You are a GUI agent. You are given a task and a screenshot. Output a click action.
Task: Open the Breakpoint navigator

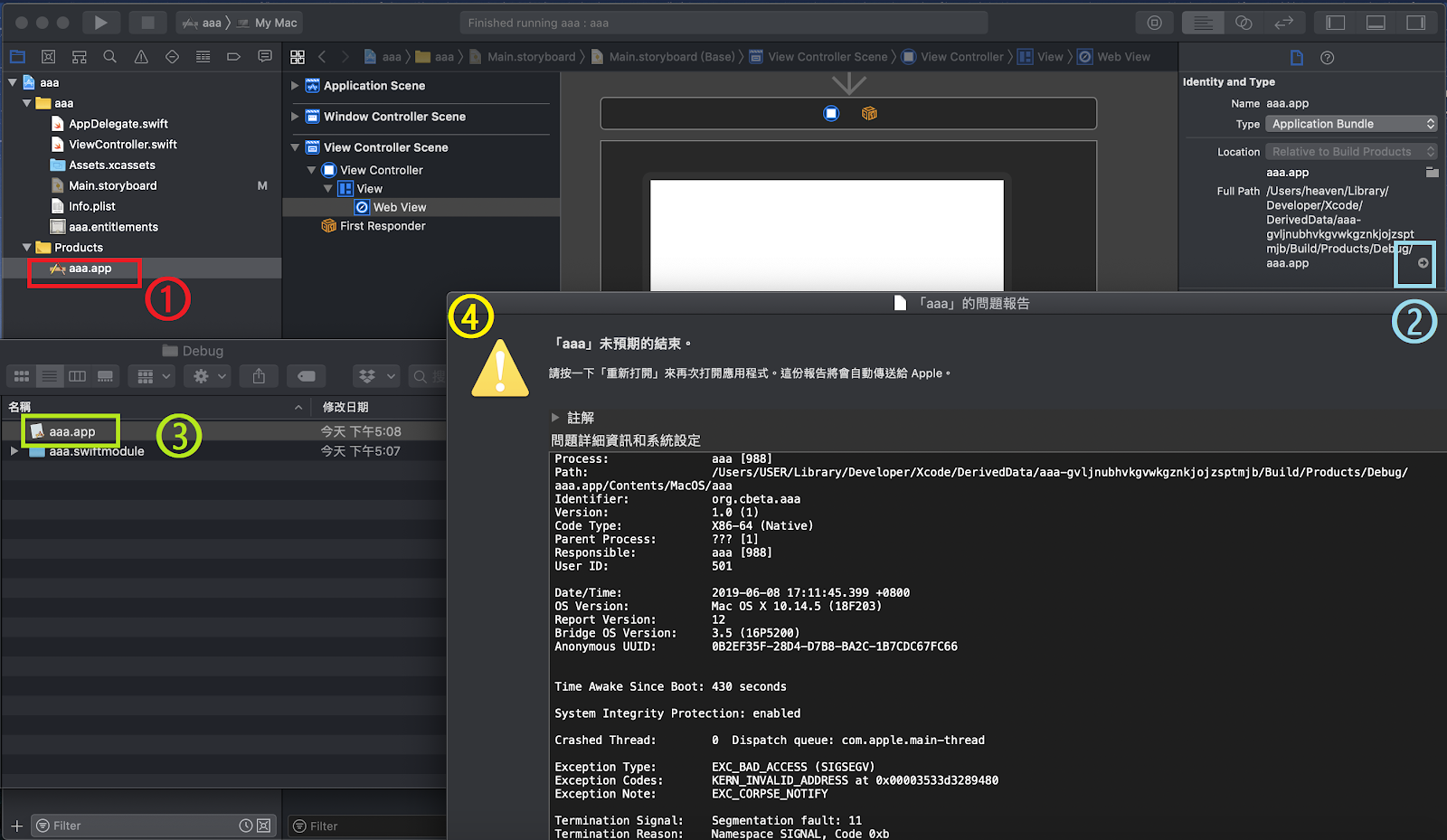tap(233, 57)
